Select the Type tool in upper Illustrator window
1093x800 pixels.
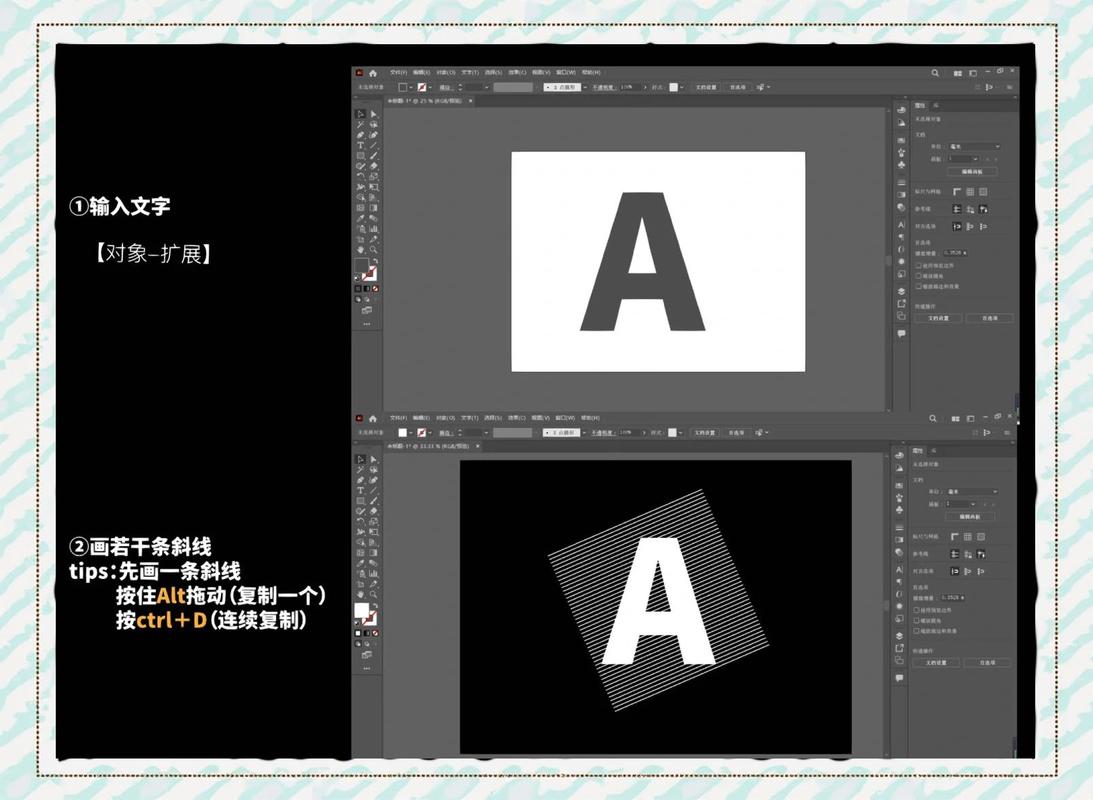[360, 146]
